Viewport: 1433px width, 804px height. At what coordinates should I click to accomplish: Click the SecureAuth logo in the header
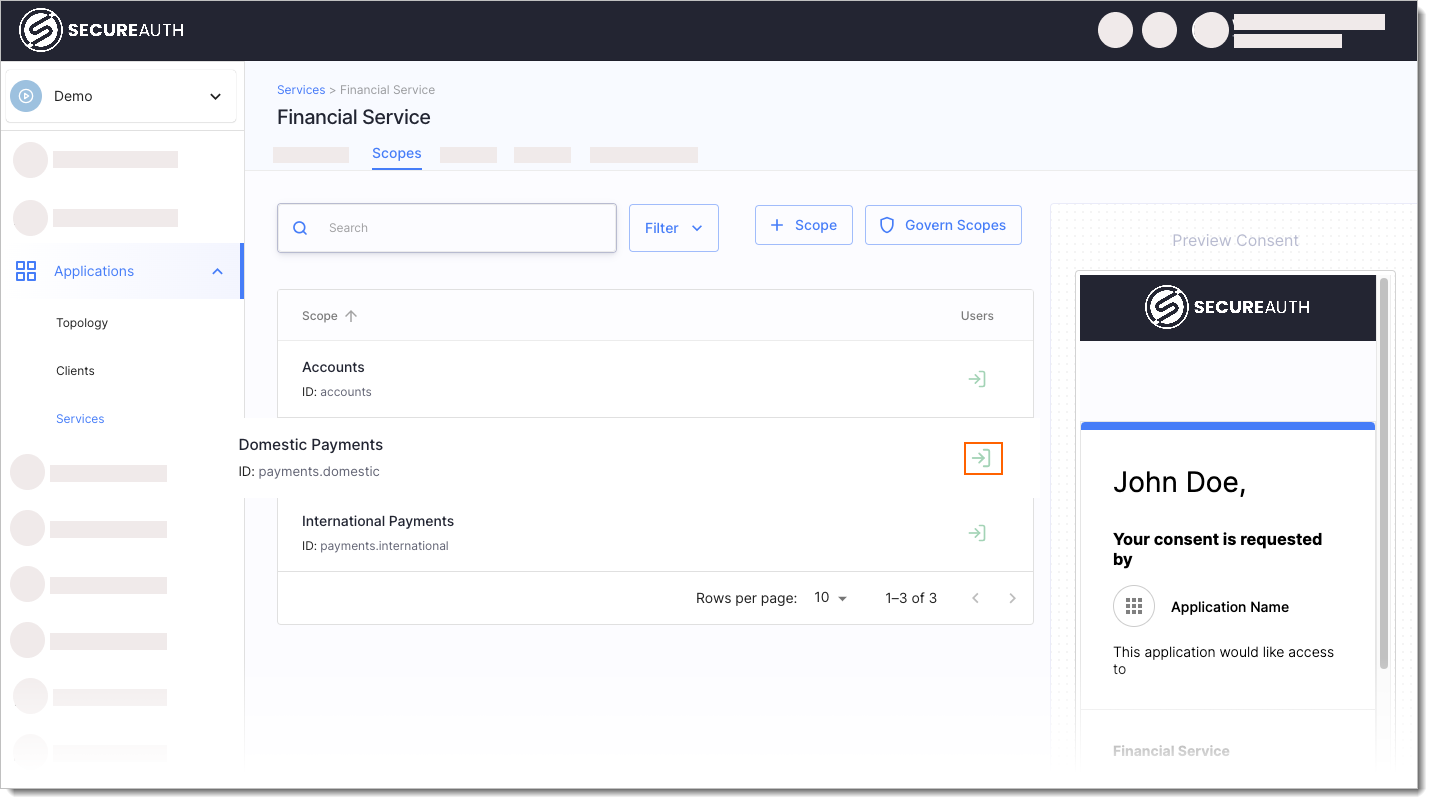101,30
